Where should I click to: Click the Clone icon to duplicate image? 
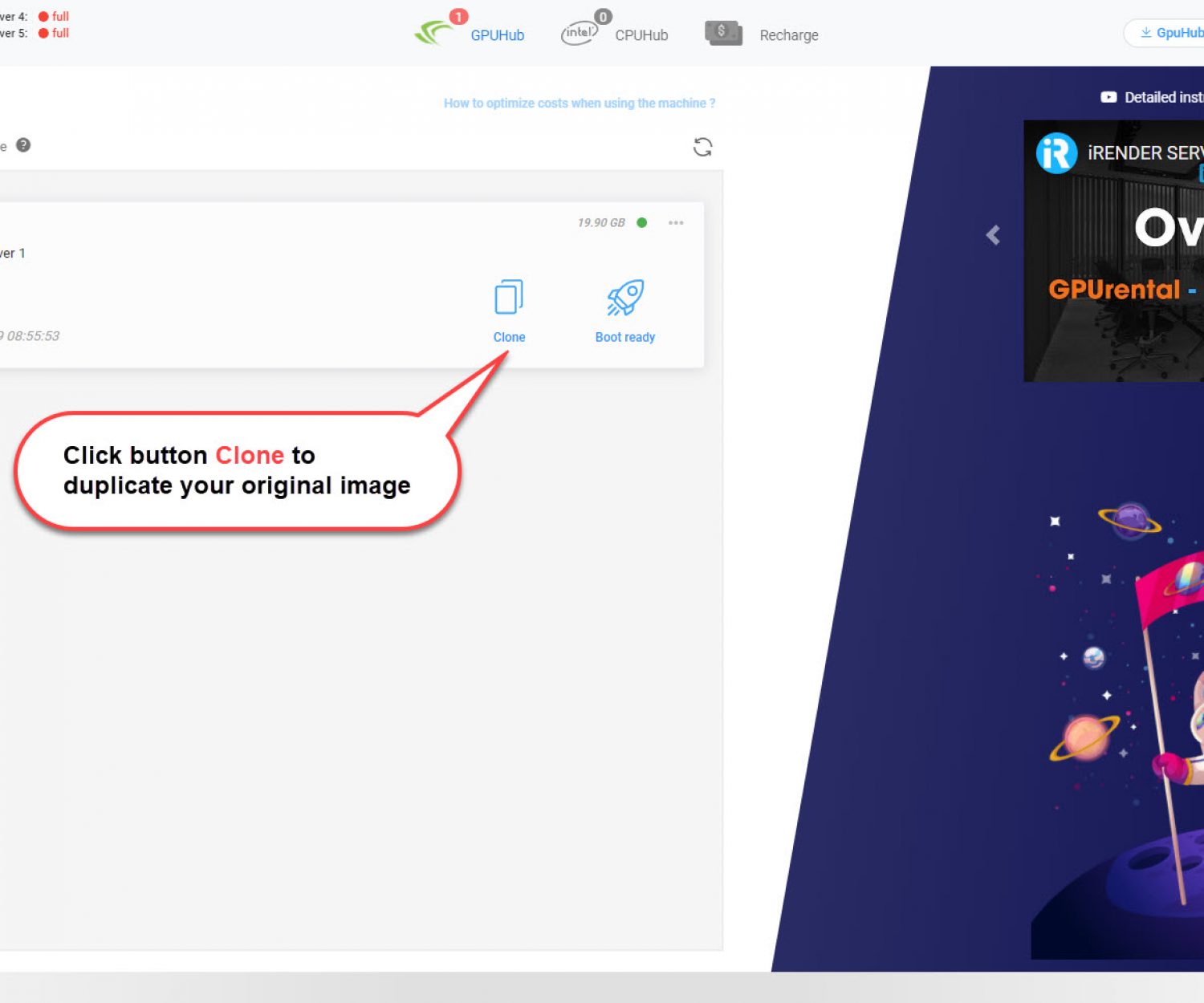coord(509,298)
